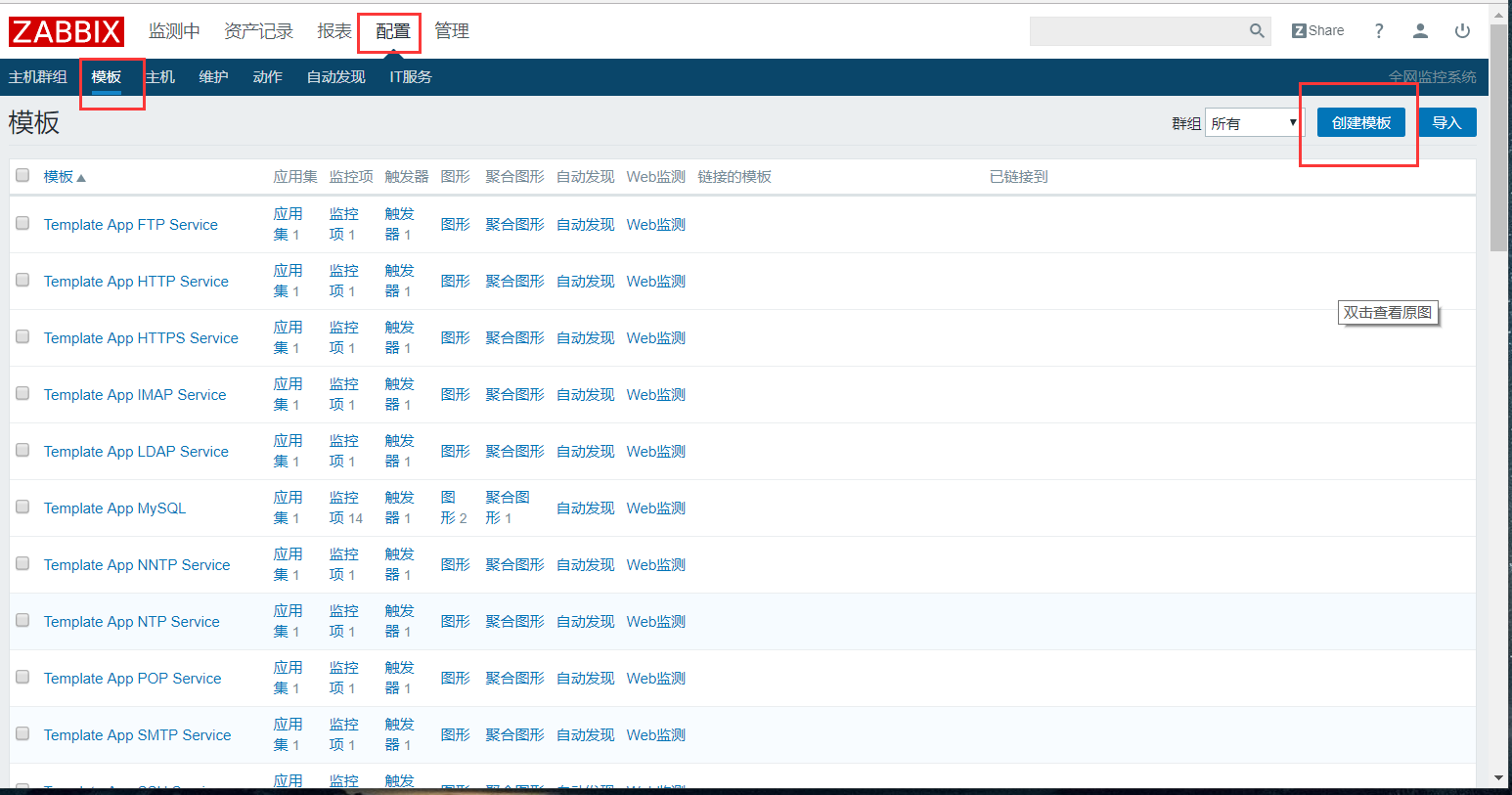Open the 报表 top menu
1512x795 pixels.
click(x=334, y=31)
